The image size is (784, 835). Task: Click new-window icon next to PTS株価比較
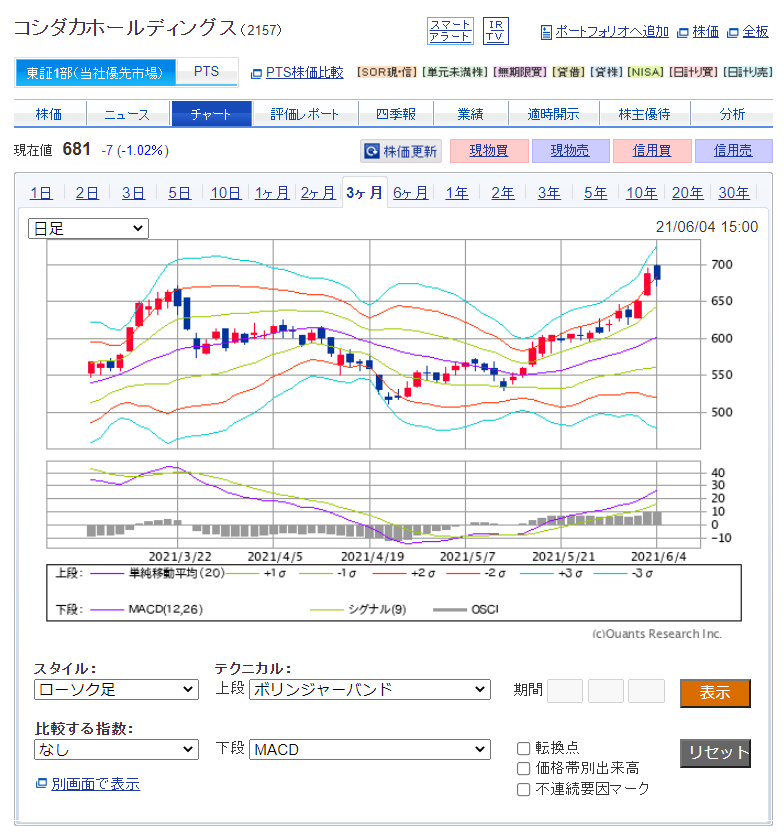pyautogui.click(x=256, y=73)
